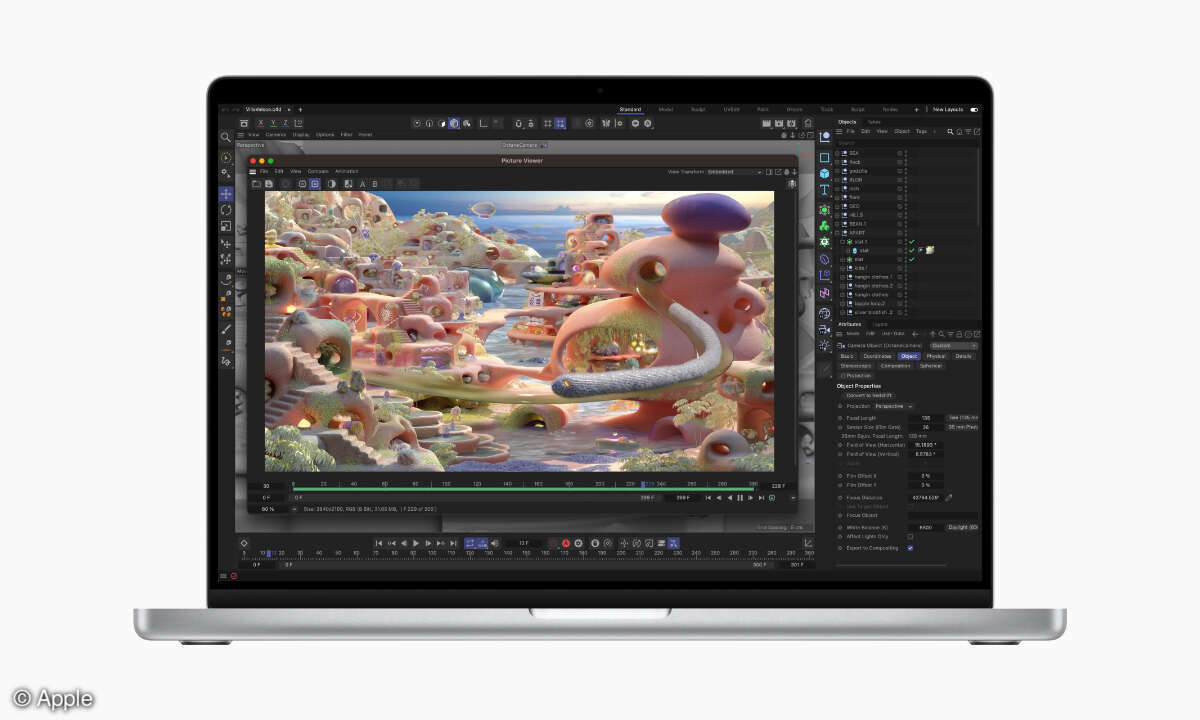The height and width of the screenshot is (720, 1200).
Task: Add a Text spline object
Action: [x=824, y=190]
